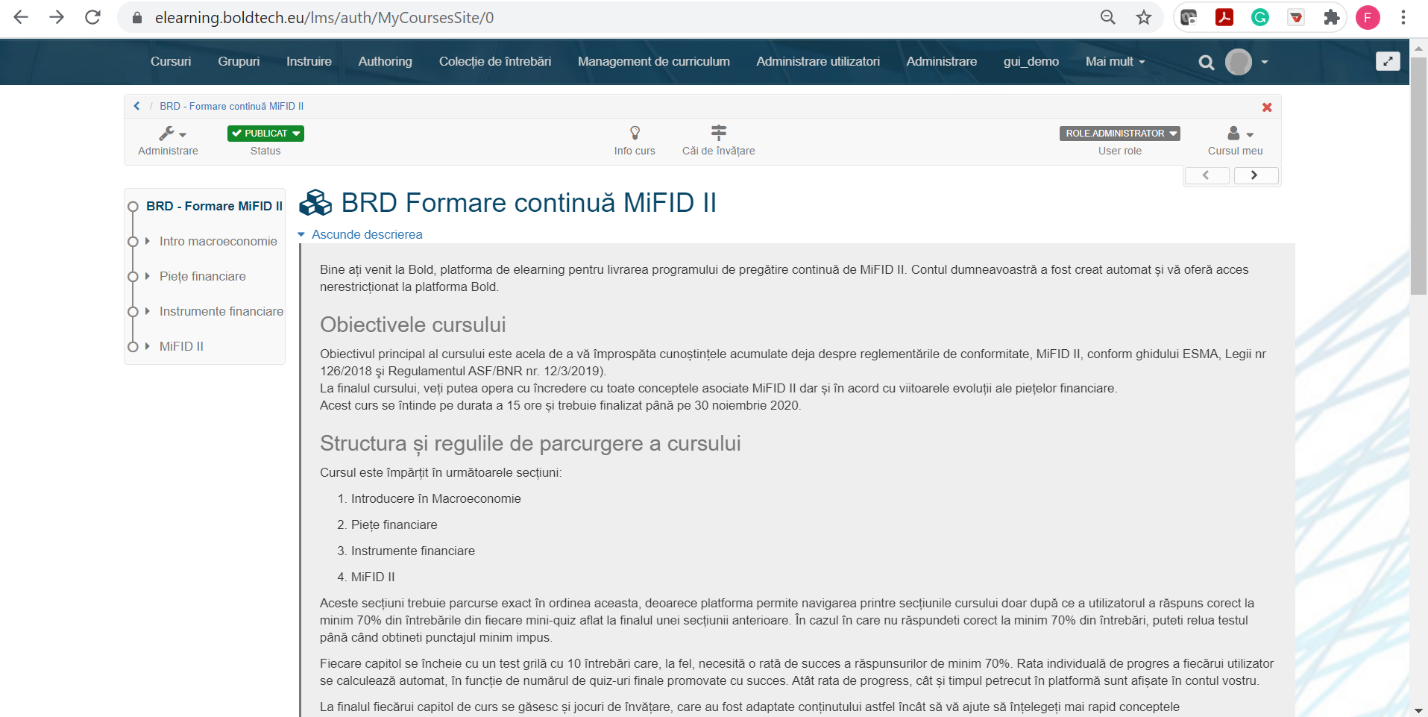The image size is (1428, 717).
Task: Open the gui_demo menu item
Action: tap(1031, 61)
